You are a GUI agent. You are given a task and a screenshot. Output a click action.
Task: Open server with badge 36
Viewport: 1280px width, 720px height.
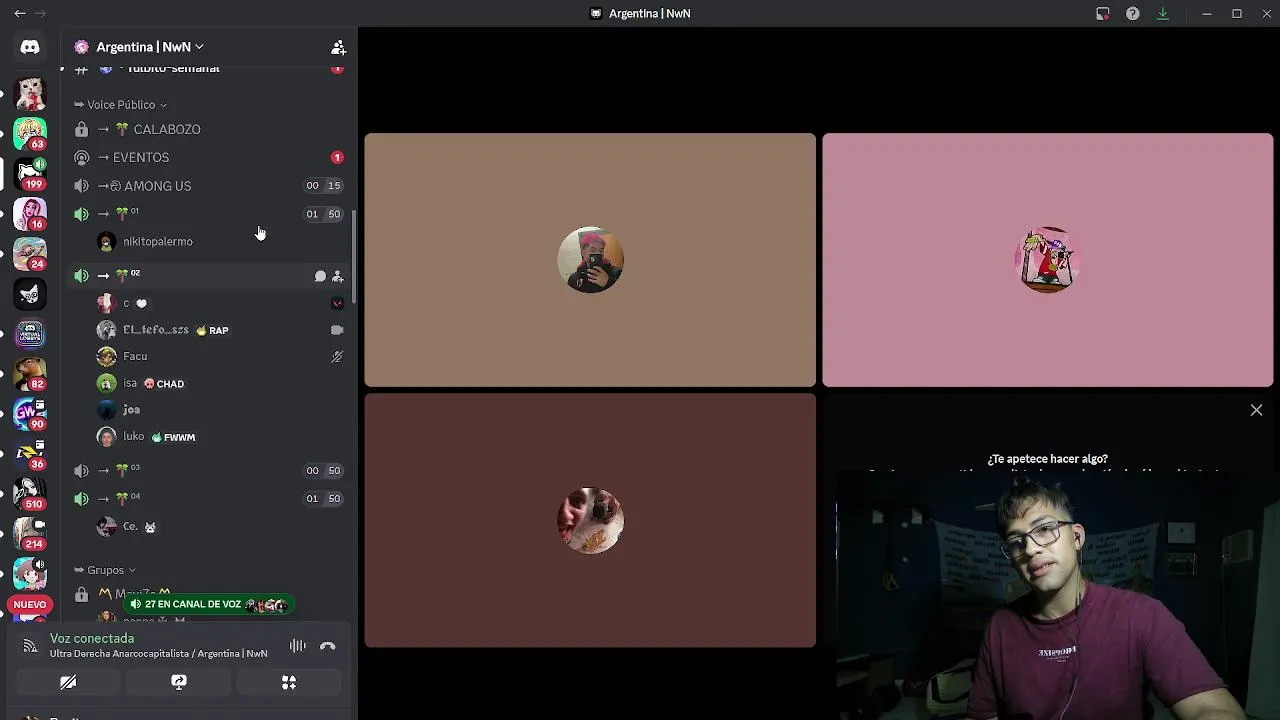click(30, 454)
